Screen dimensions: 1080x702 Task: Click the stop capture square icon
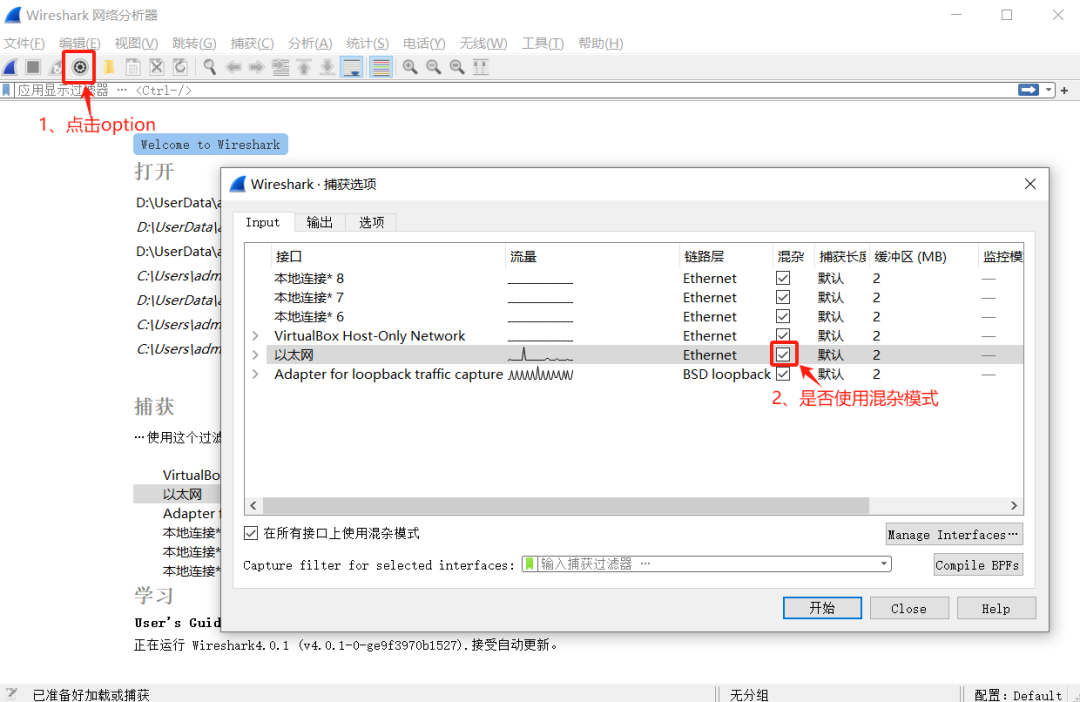coord(32,67)
